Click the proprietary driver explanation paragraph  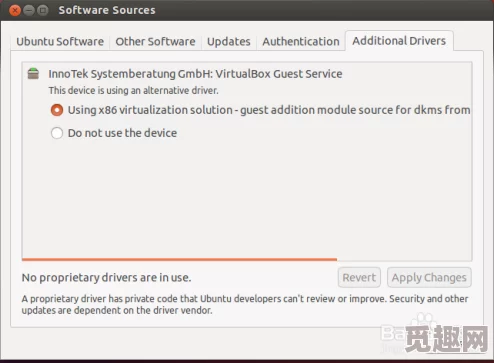pyautogui.click(x=245, y=304)
